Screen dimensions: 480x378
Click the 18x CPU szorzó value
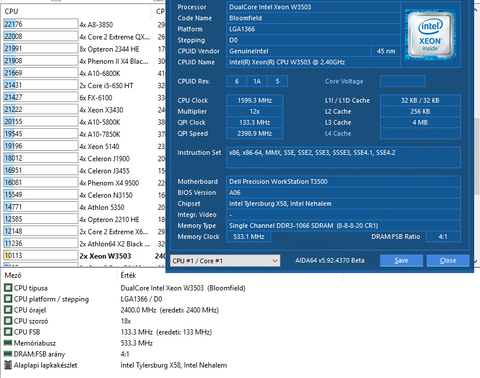(x=126, y=321)
